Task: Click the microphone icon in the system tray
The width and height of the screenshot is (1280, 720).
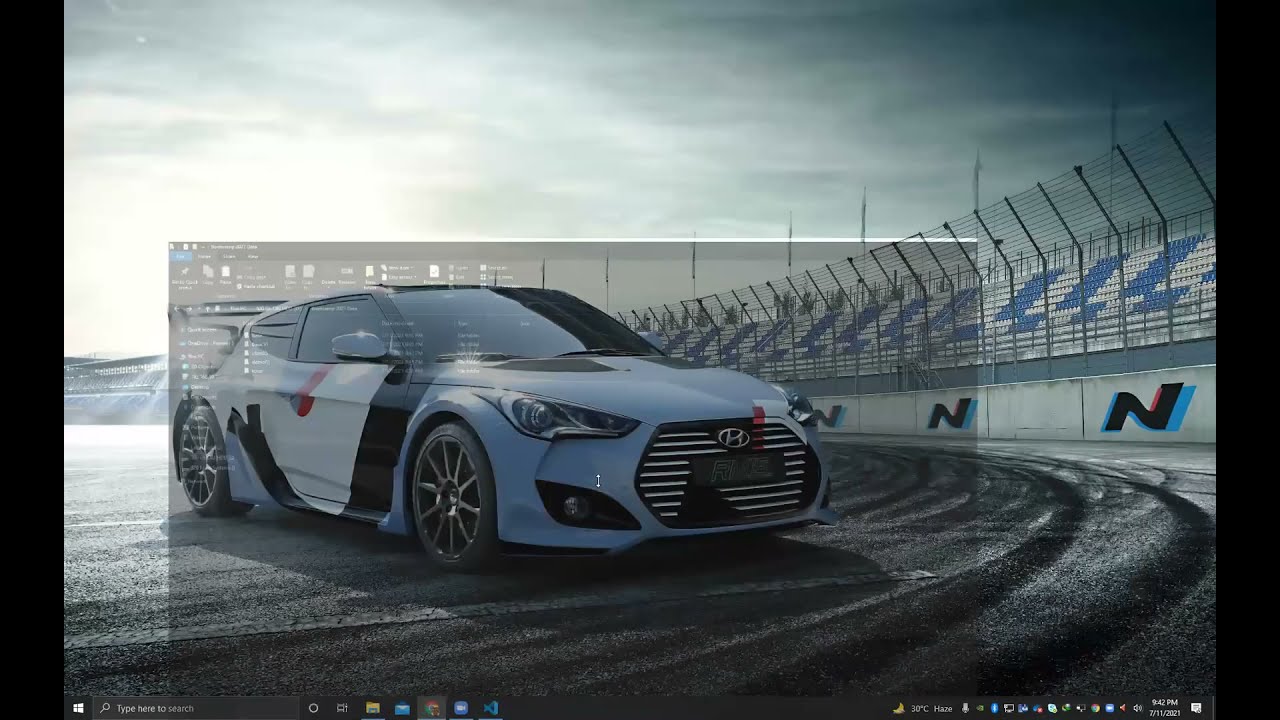Action: 965,708
